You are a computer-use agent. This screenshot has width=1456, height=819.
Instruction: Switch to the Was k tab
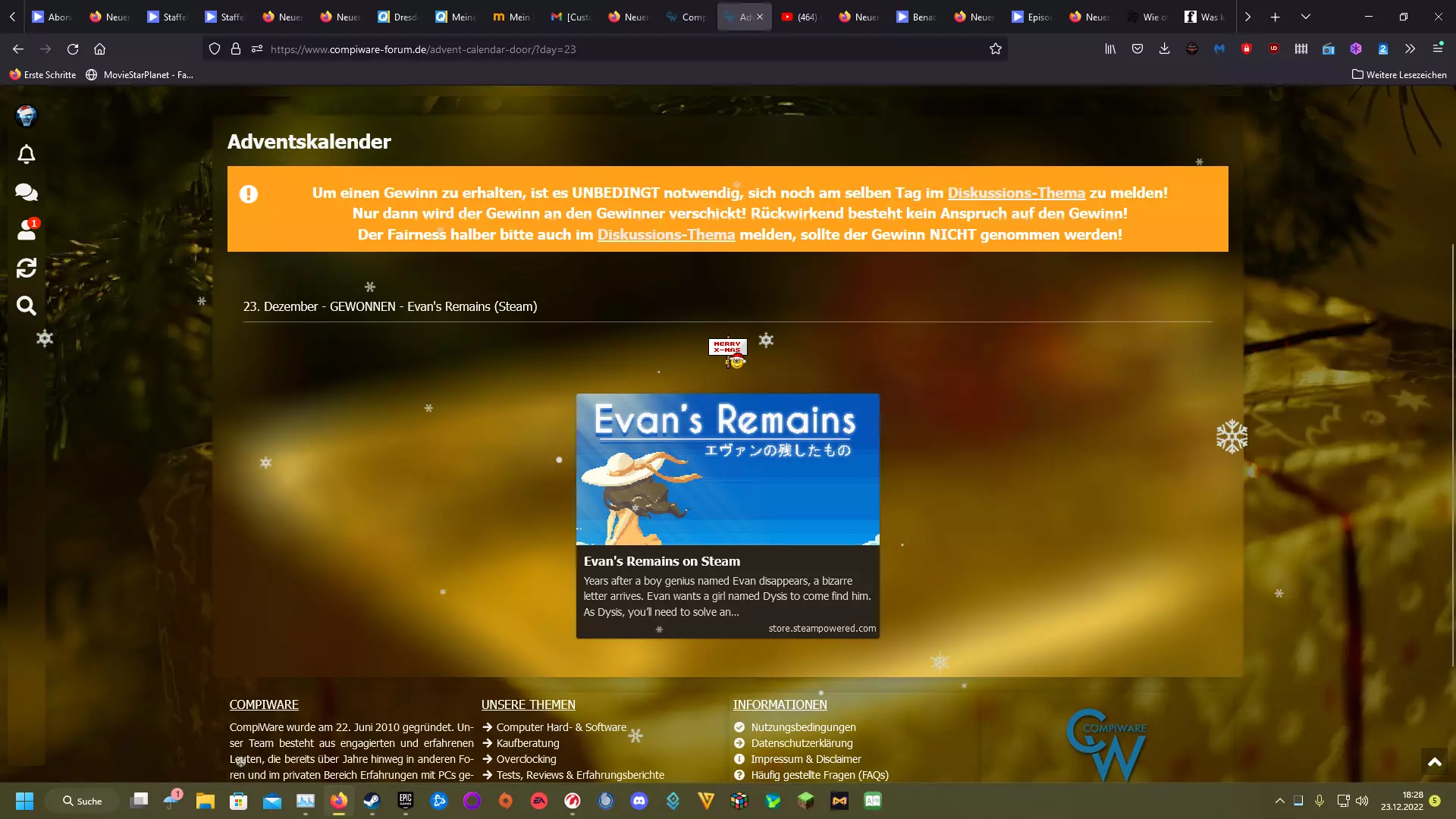(x=1206, y=17)
